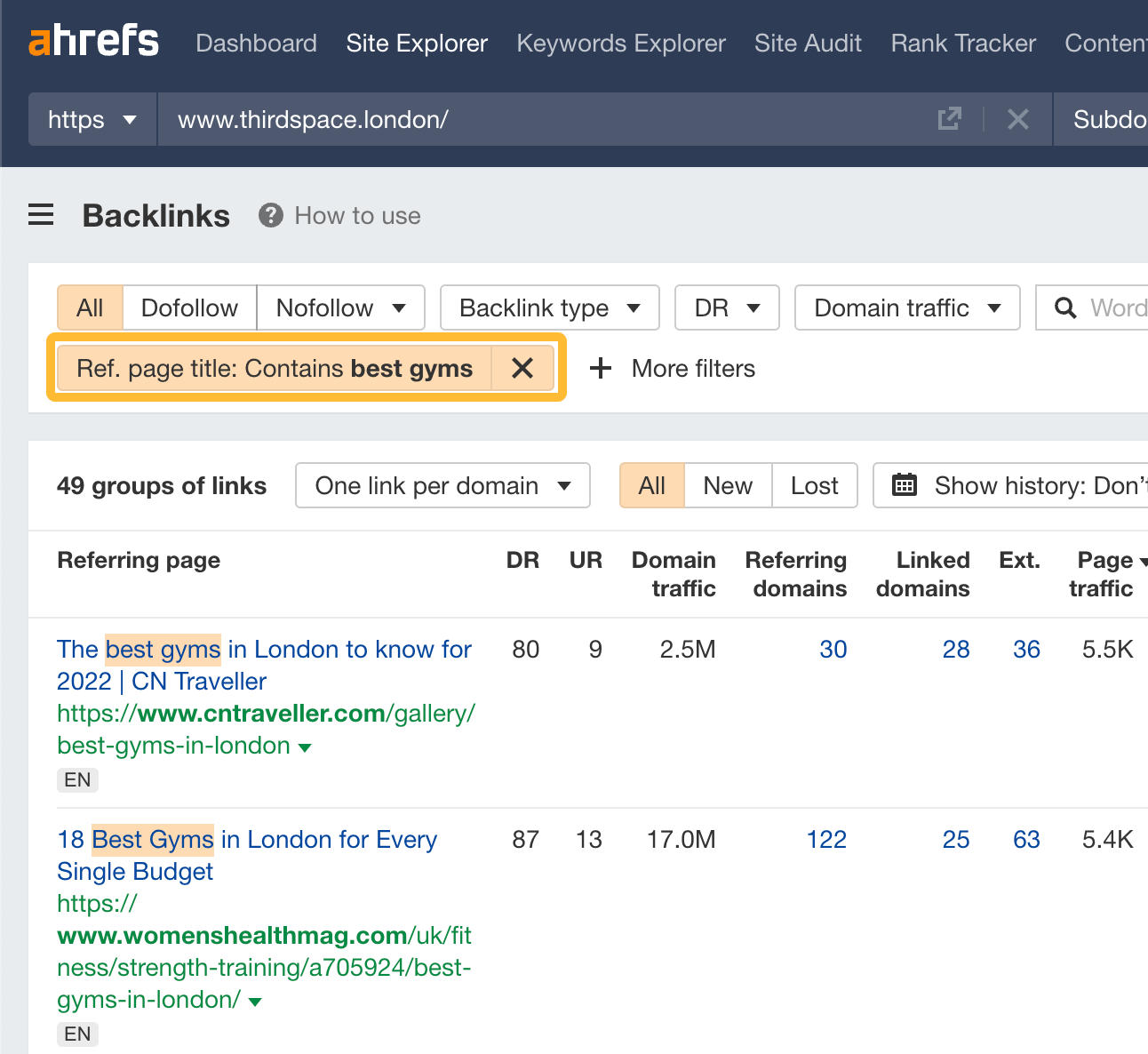Click the calendar Show history icon

coord(904,485)
